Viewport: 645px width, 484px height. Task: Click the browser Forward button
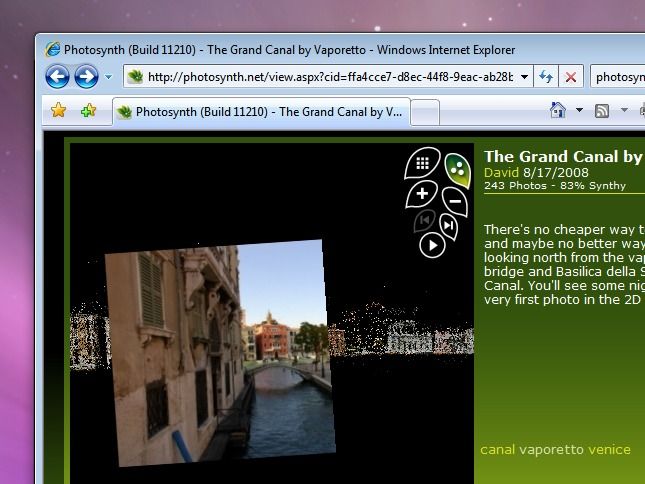tap(86, 76)
